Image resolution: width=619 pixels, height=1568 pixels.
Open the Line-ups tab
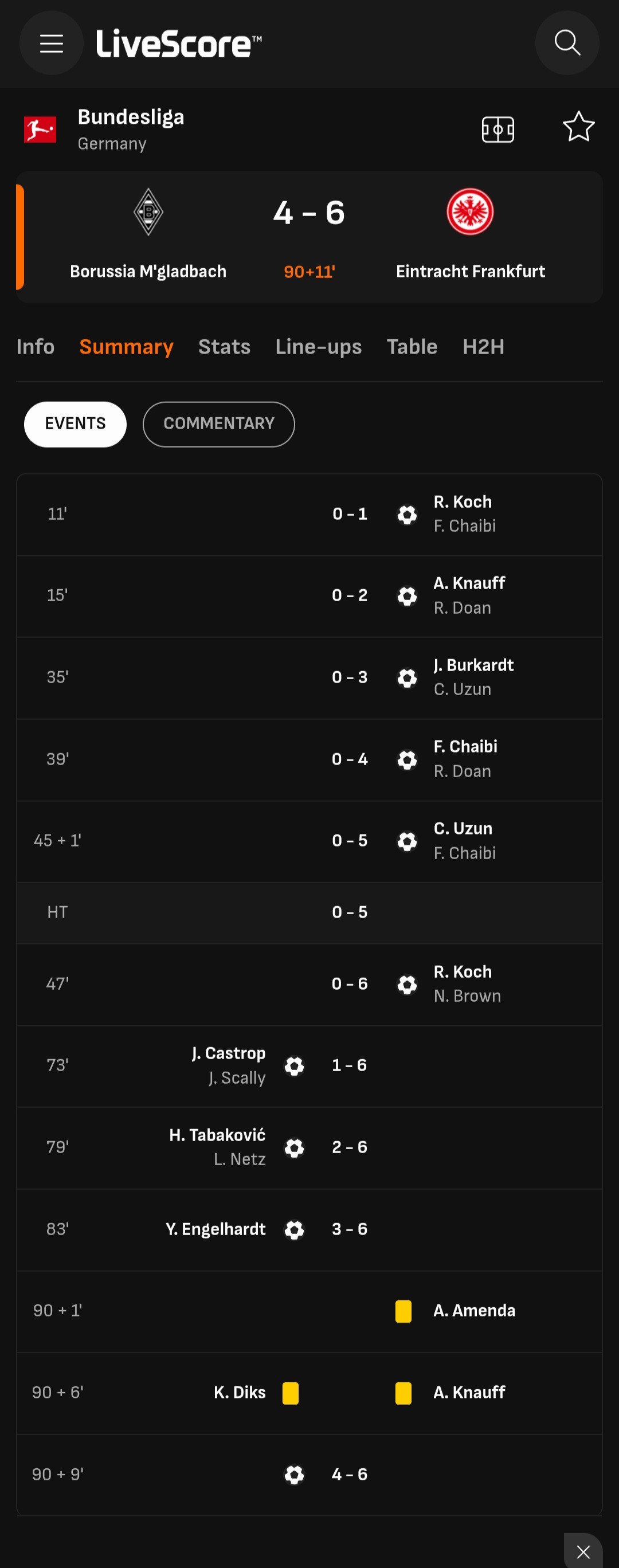(318, 347)
